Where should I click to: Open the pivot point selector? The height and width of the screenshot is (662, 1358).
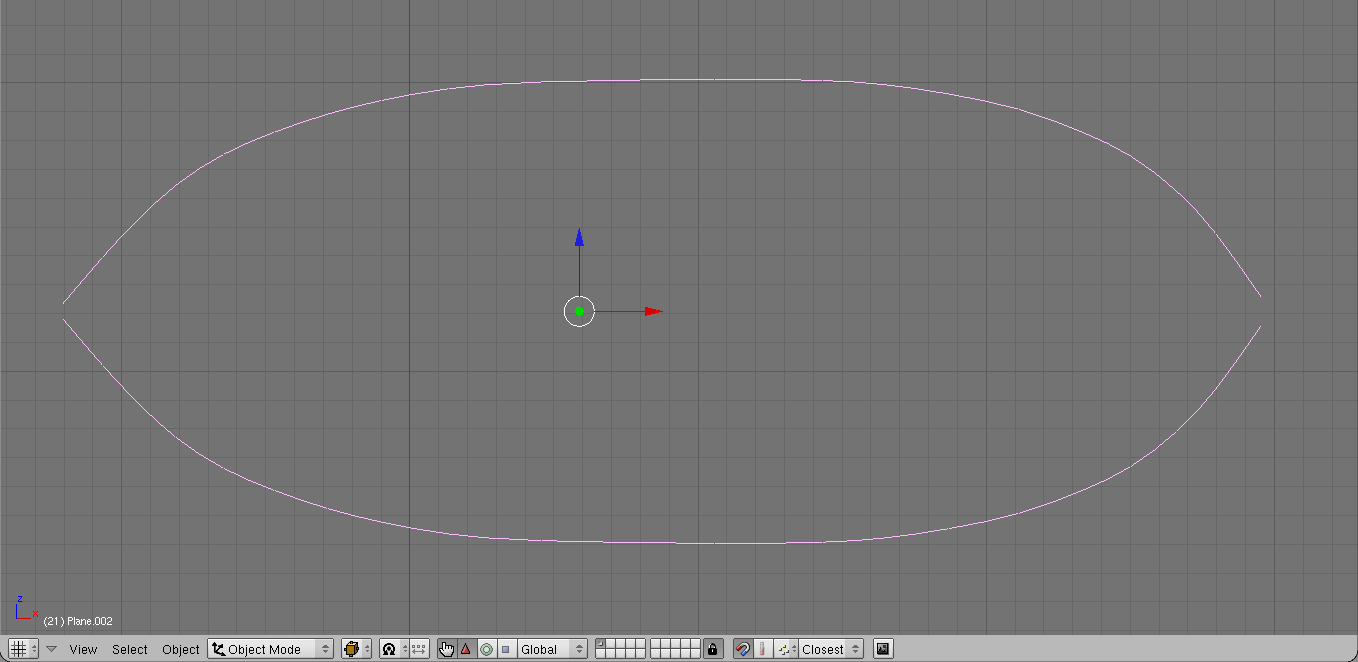point(394,649)
